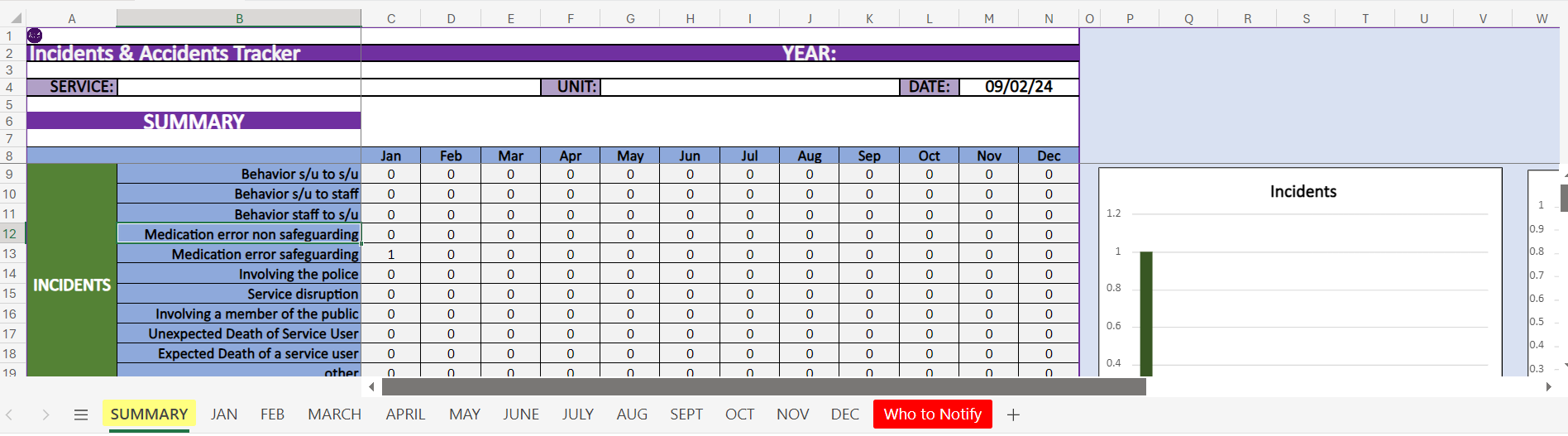Open the red Who to Notify tab
Viewport: 1568px width, 436px height.
[x=932, y=414]
